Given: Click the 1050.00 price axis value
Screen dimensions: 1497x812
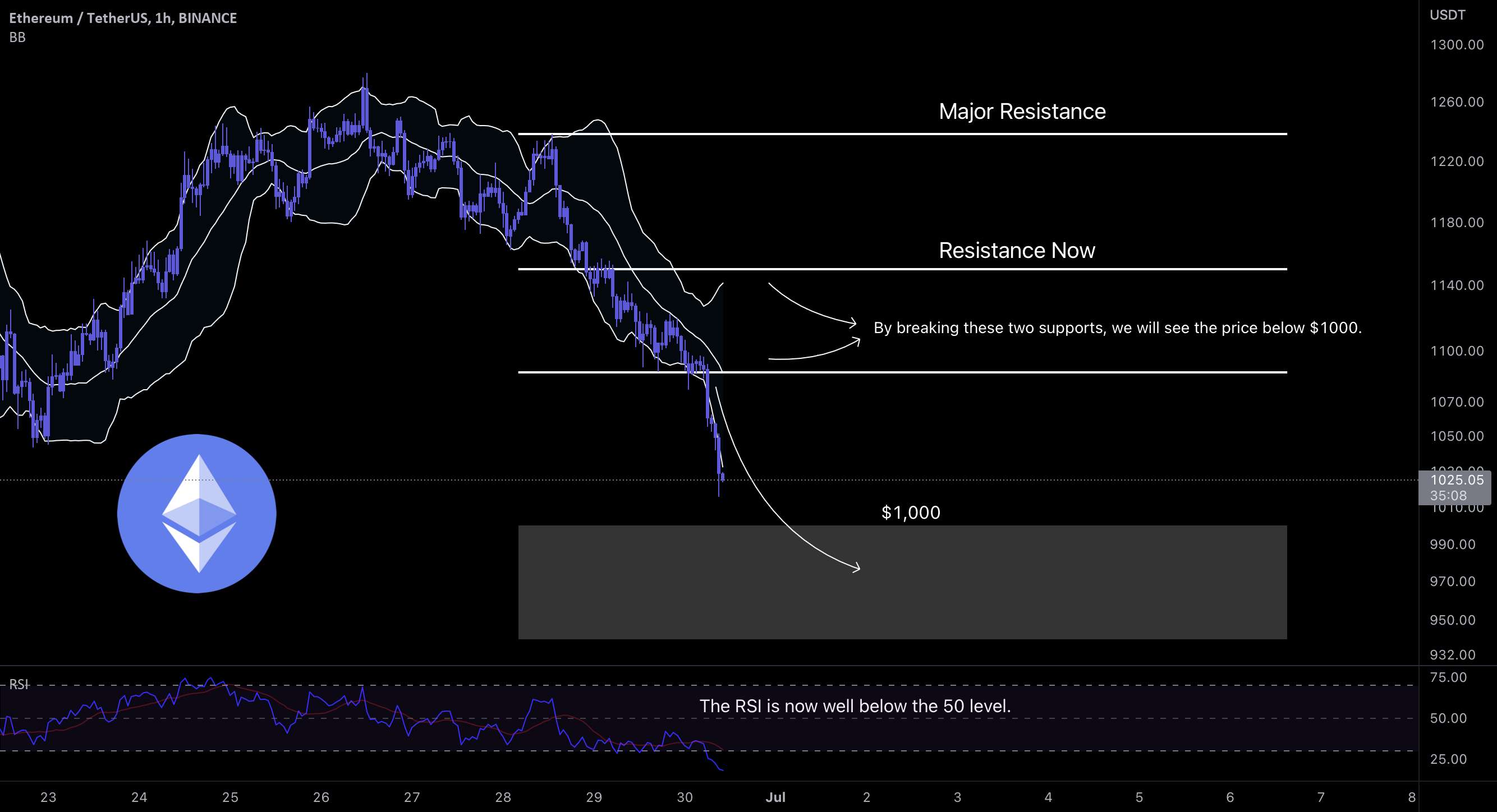Looking at the screenshot, I should pyautogui.click(x=1457, y=436).
